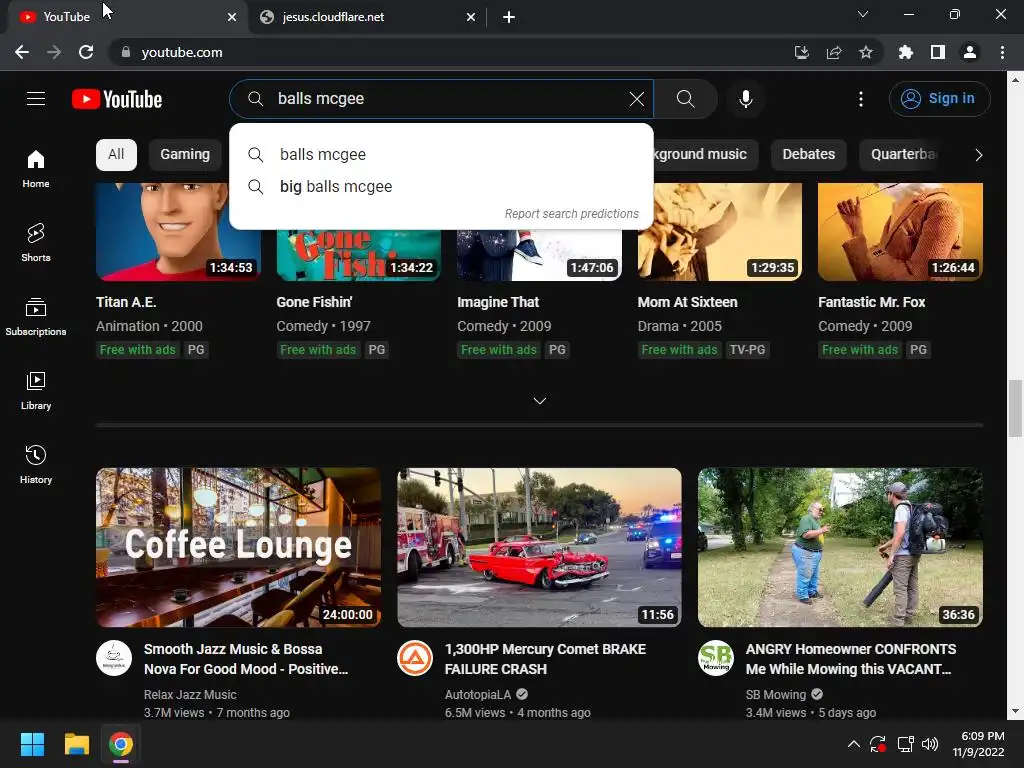Open Subscriptions in the sidebar
Screen dimensions: 1024x768
click(36, 316)
